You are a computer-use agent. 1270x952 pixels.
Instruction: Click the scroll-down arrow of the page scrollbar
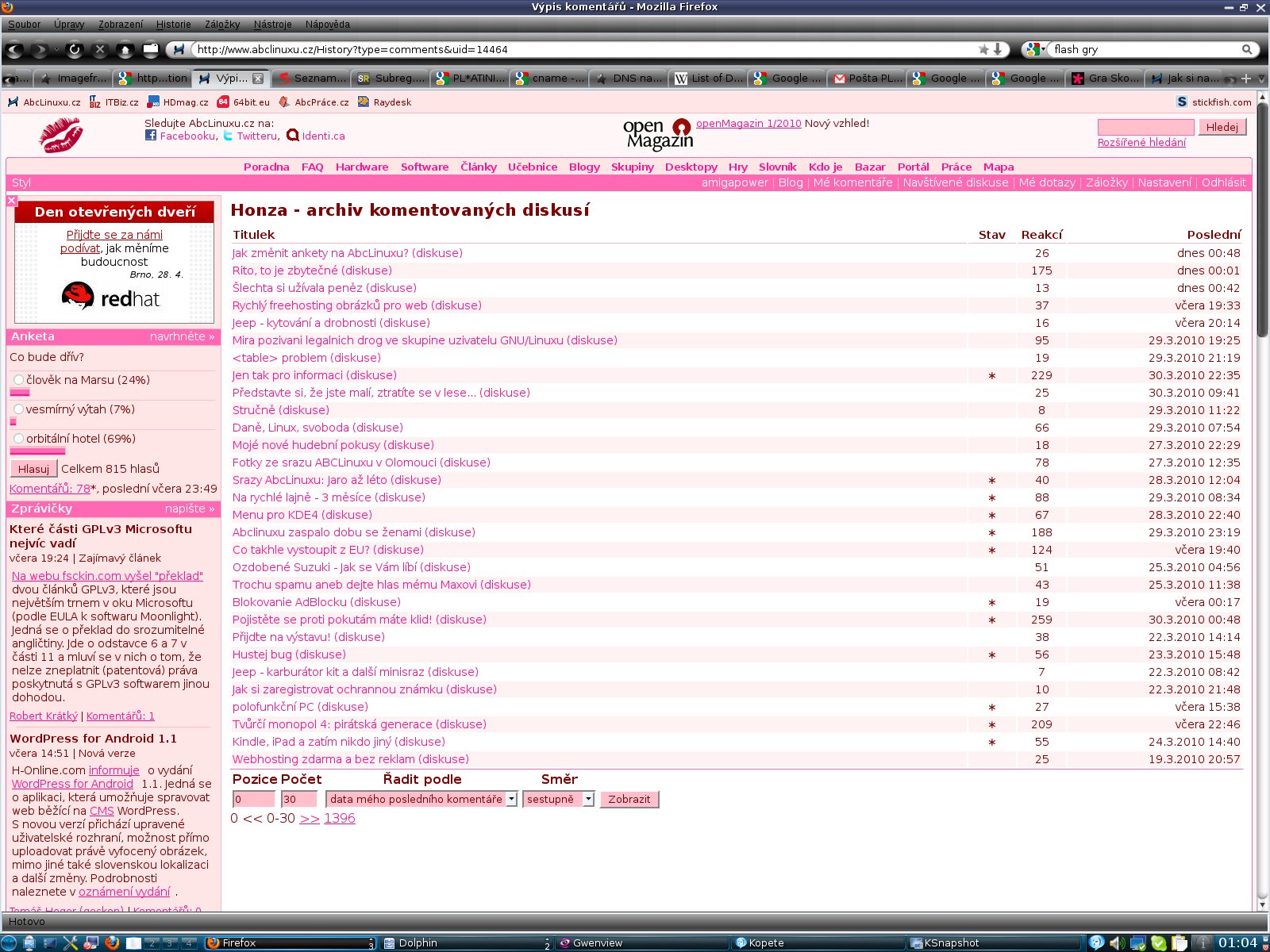[1262, 905]
